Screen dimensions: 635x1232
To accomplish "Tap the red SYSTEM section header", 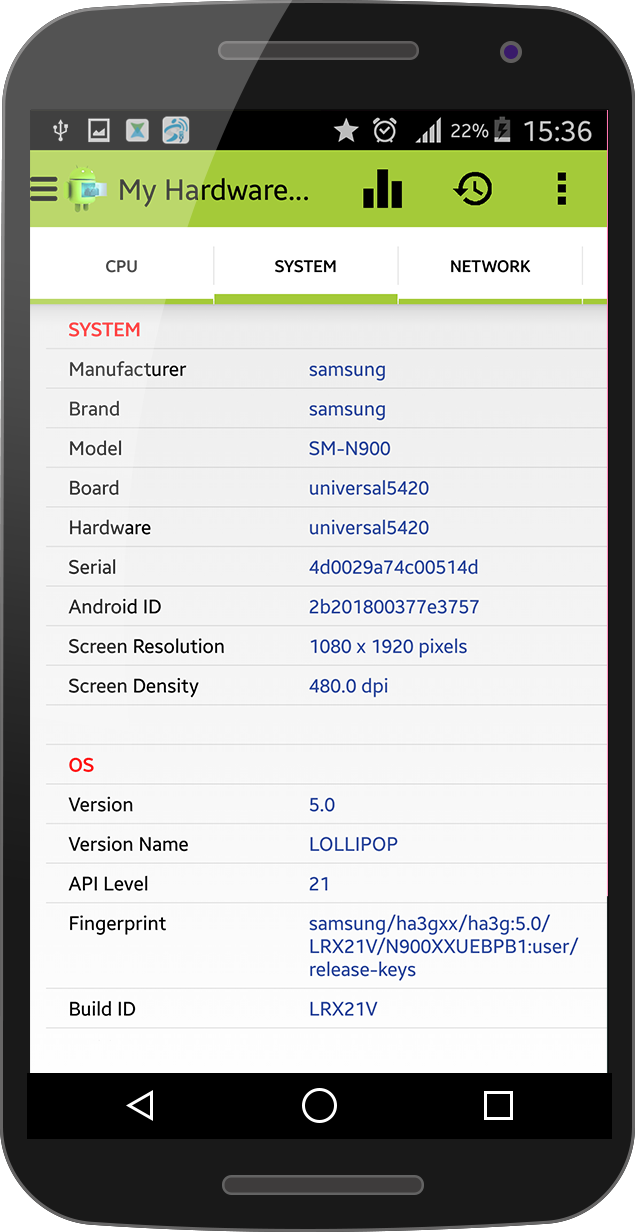I will [x=104, y=329].
